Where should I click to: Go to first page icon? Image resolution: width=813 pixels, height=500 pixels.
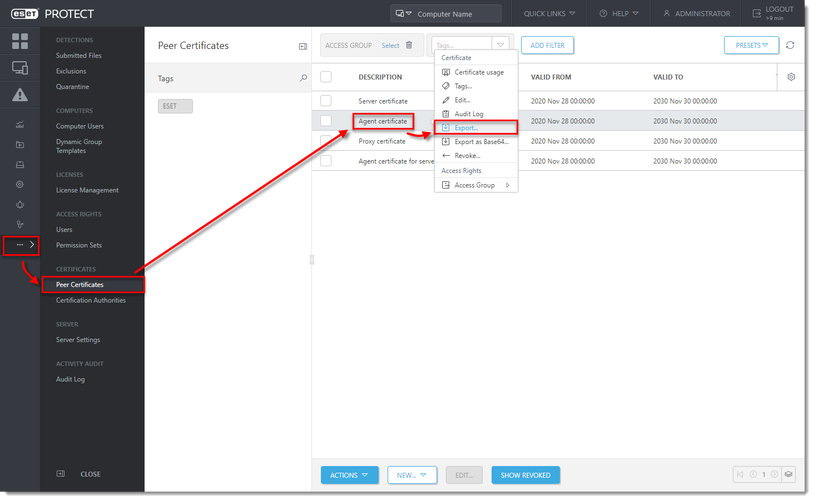tap(740, 474)
